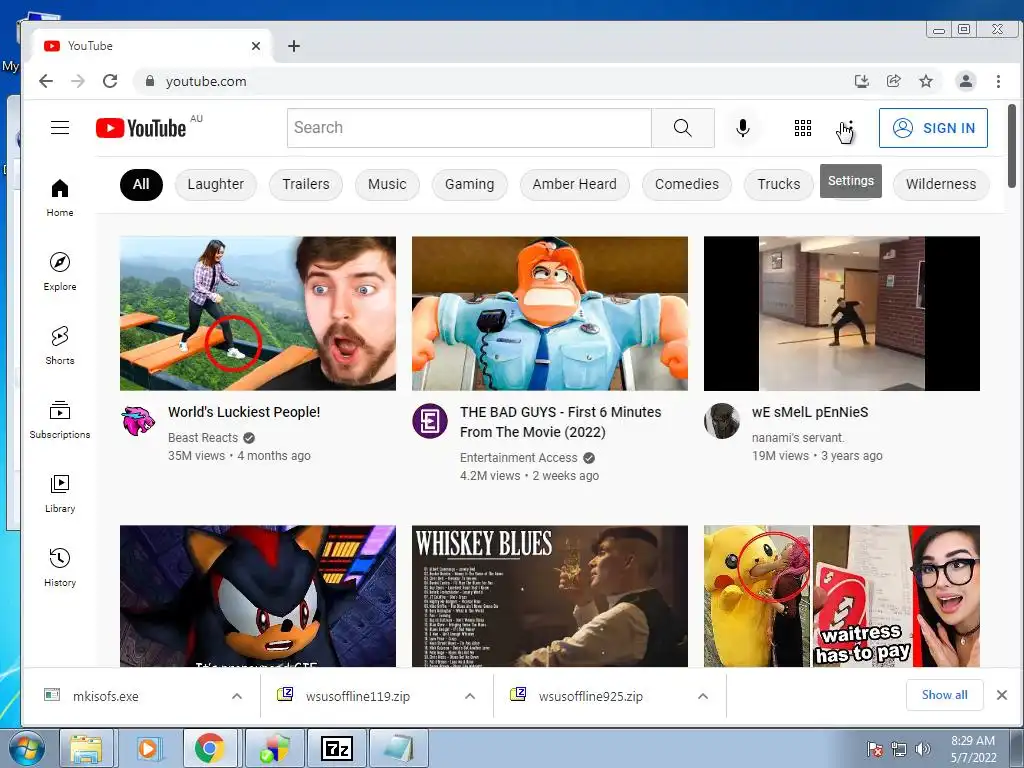
Task: Bookmark this page with the star icon
Action: [x=925, y=81]
